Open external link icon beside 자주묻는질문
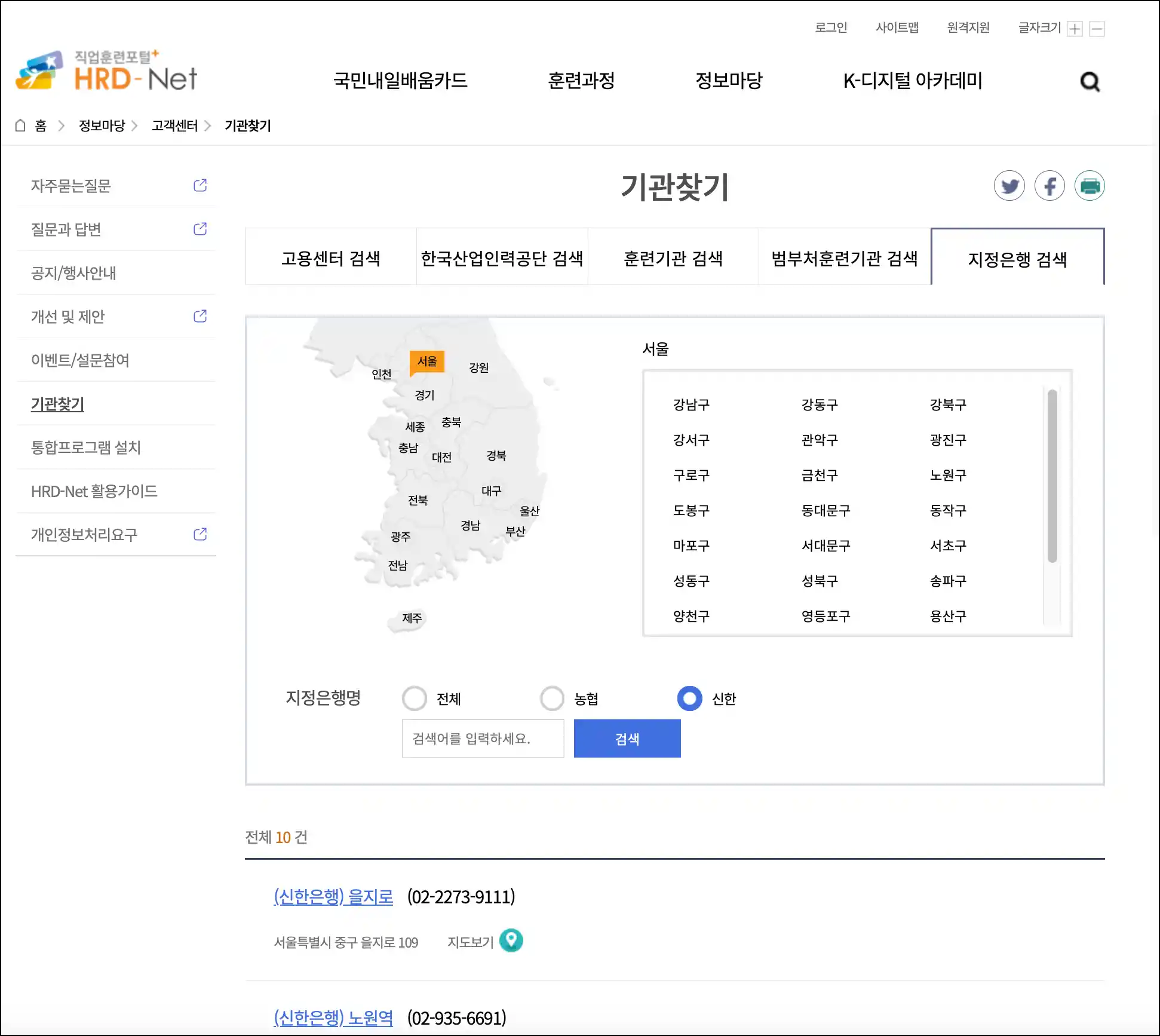The width and height of the screenshot is (1160, 1036). coord(200,185)
